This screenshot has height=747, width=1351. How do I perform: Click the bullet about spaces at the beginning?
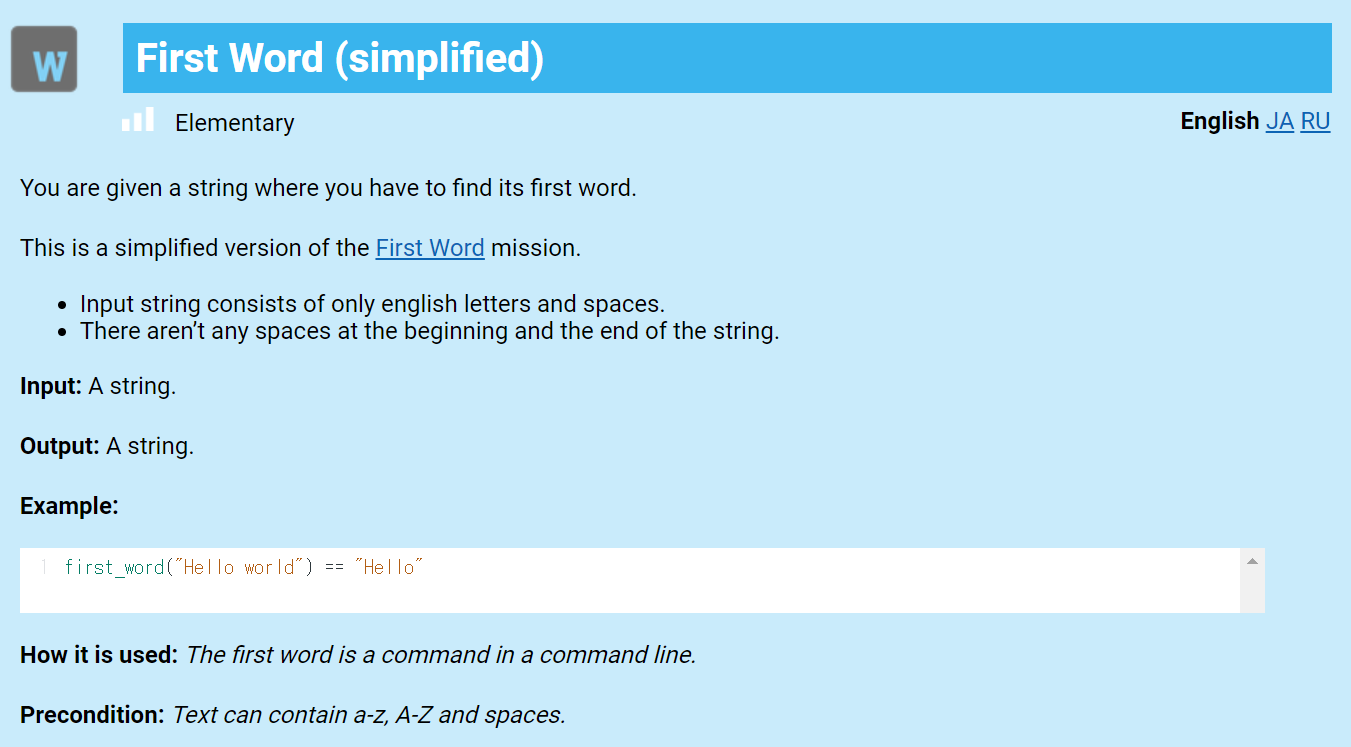coord(429,331)
